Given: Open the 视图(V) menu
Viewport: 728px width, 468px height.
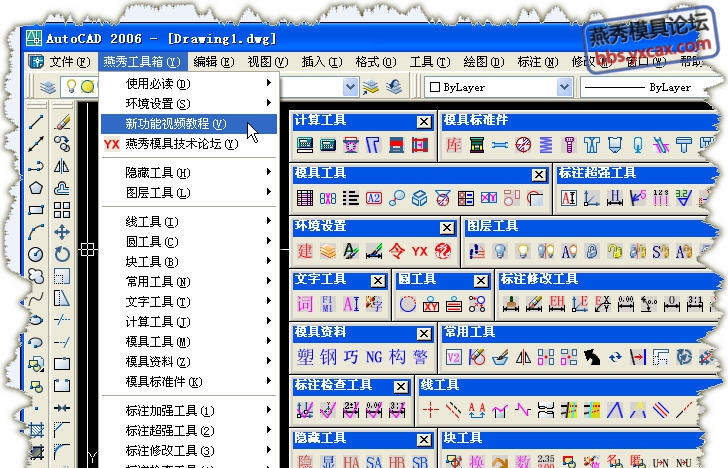Looking at the screenshot, I should coord(267,61).
